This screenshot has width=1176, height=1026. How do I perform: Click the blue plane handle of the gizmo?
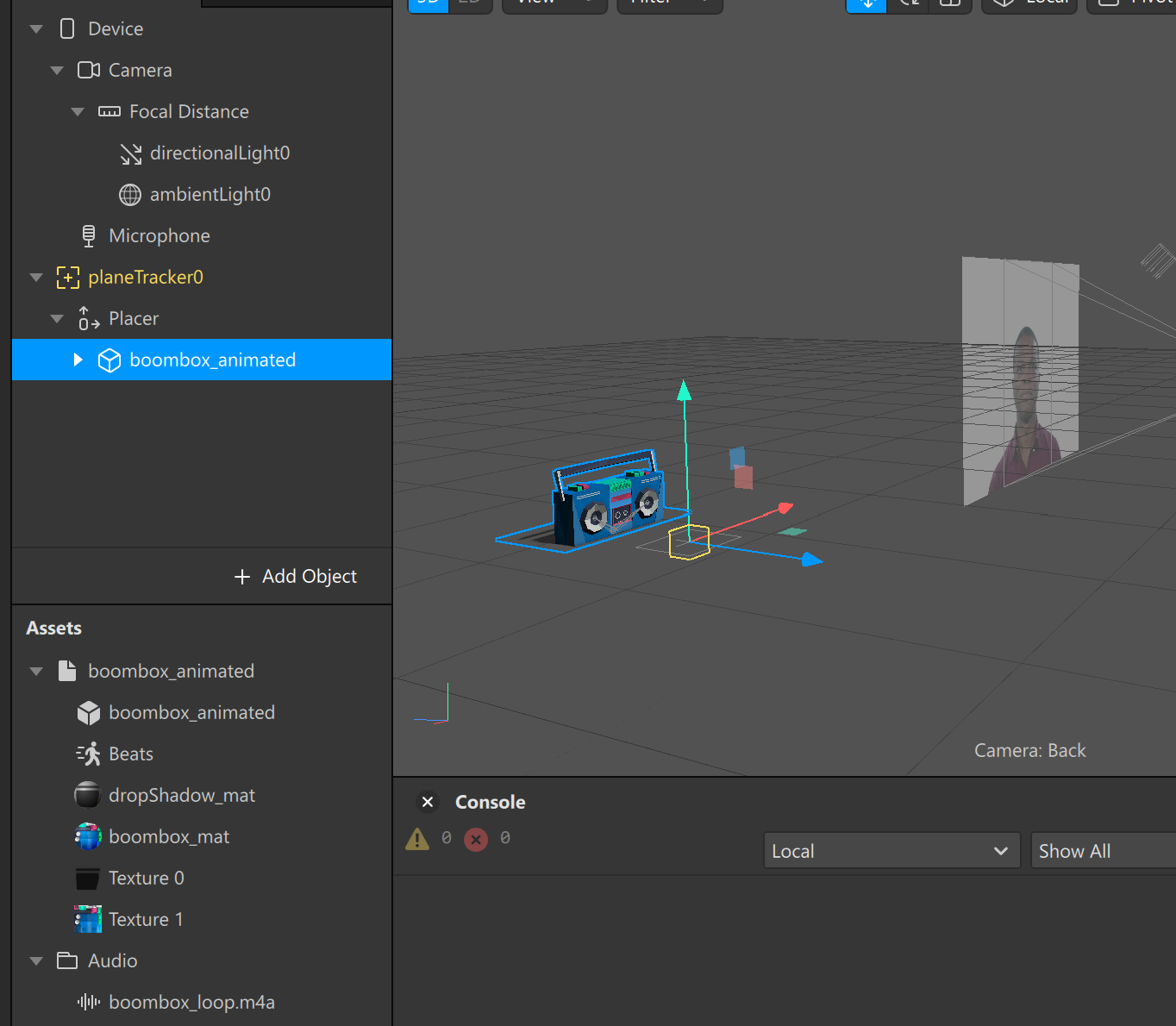tap(737, 457)
